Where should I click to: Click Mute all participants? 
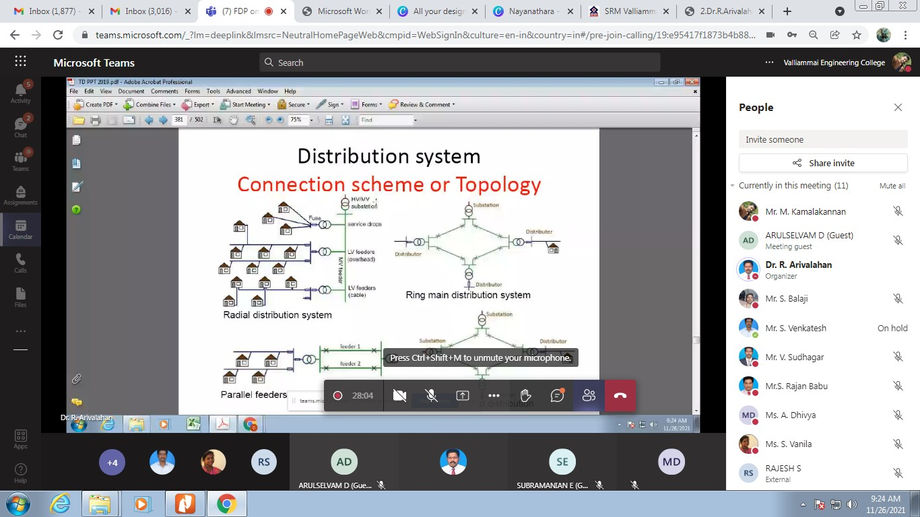coord(892,186)
